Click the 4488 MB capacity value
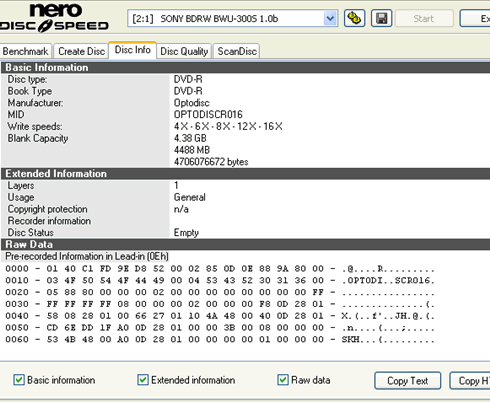 click(x=192, y=150)
